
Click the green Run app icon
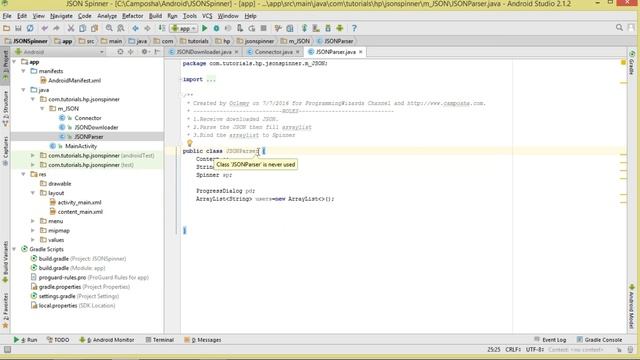204,28
